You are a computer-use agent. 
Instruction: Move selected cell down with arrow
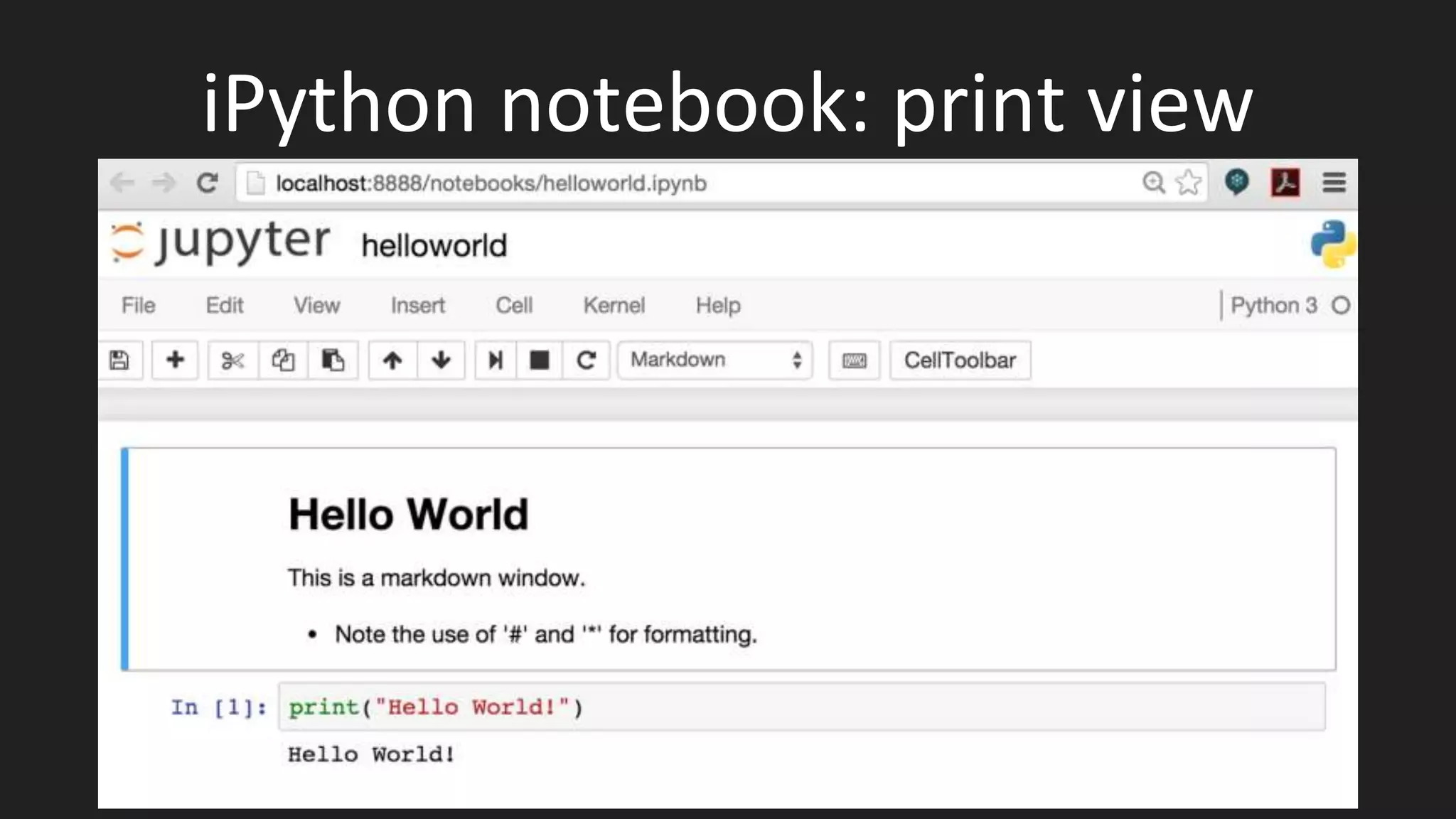click(441, 360)
